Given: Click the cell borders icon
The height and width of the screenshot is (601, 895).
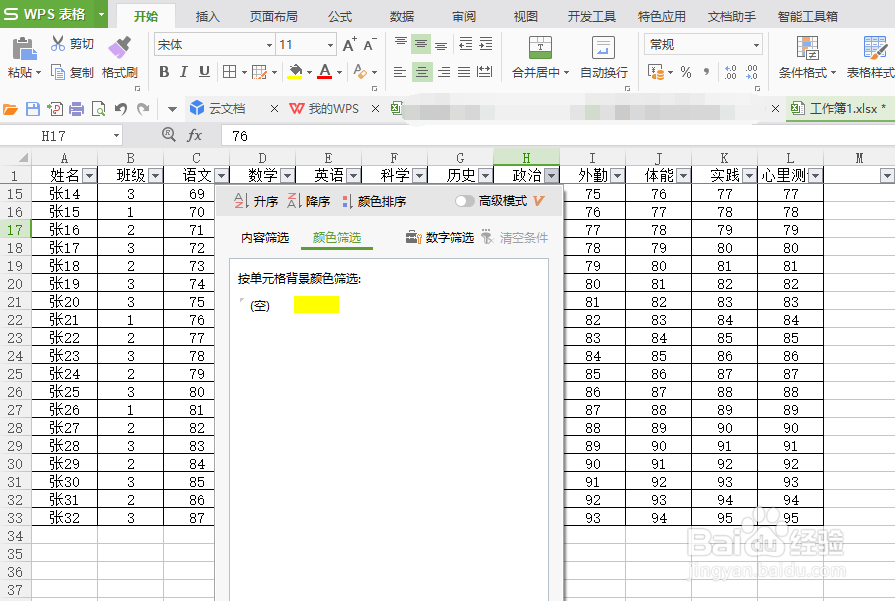Looking at the screenshot, I should 229,72.
